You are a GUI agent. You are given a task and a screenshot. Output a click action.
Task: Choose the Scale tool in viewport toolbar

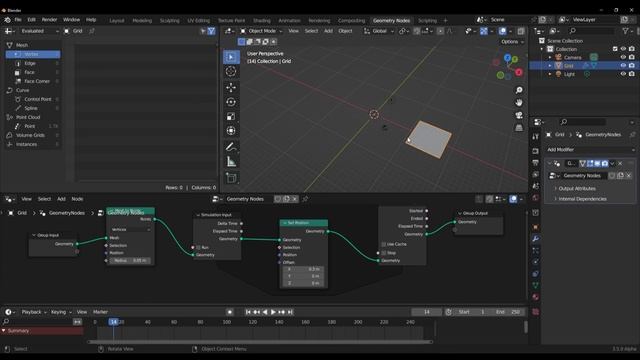point(231,117)
